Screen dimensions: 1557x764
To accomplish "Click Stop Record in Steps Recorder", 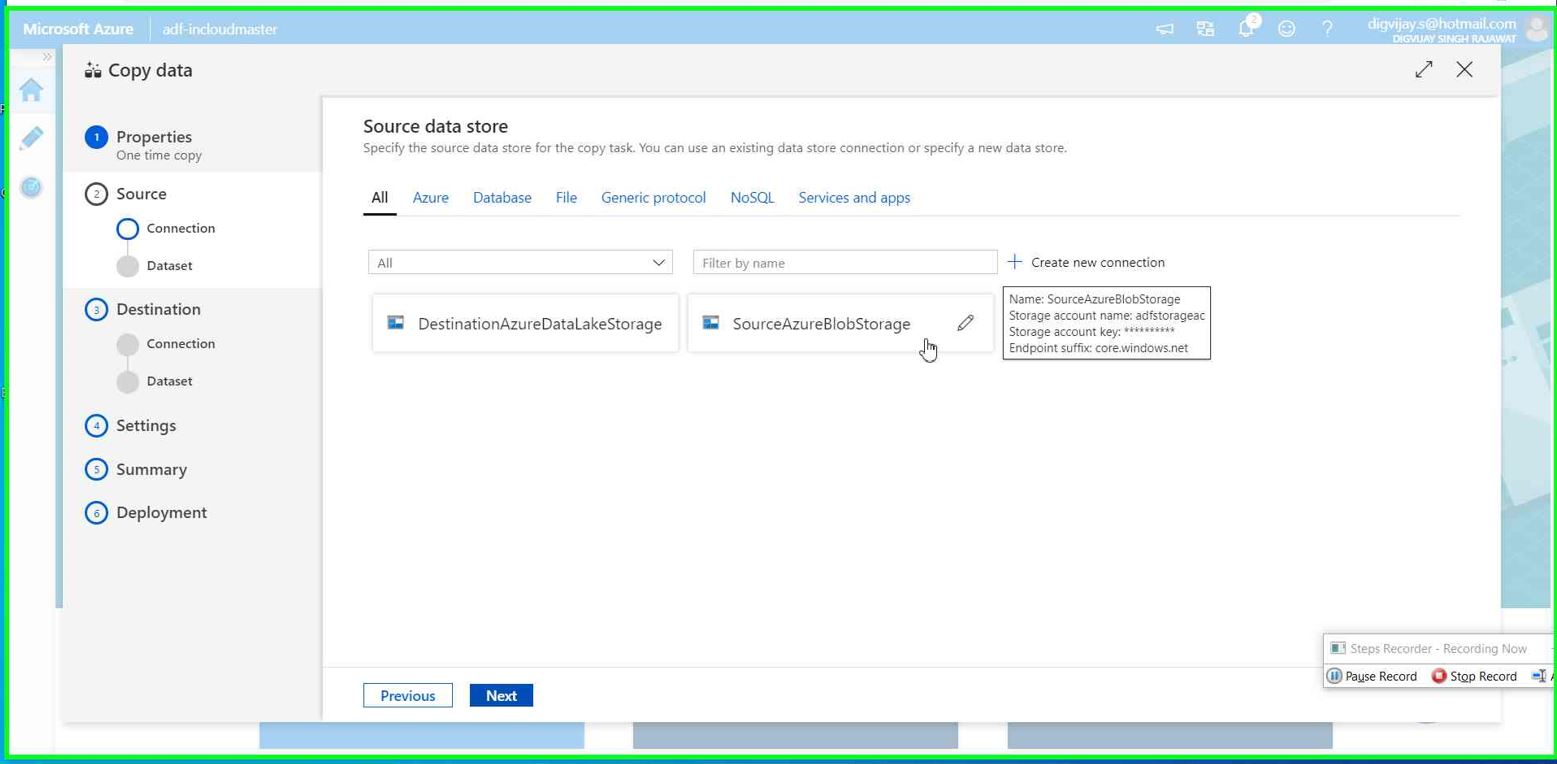I will tap(1474, 676).
